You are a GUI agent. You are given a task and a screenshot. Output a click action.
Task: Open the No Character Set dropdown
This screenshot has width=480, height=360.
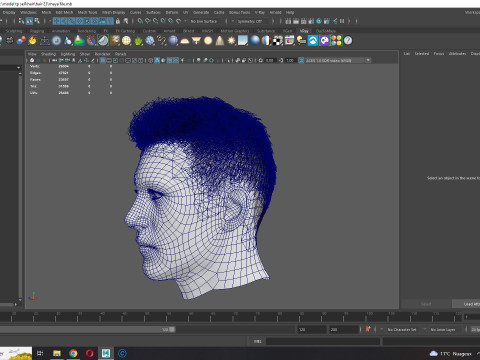[x=403, y=329]
